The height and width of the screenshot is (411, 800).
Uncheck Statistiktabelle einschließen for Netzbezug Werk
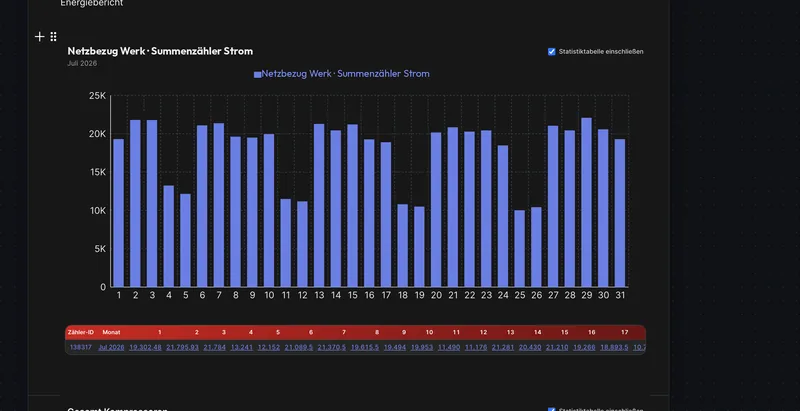click(552, 52)
